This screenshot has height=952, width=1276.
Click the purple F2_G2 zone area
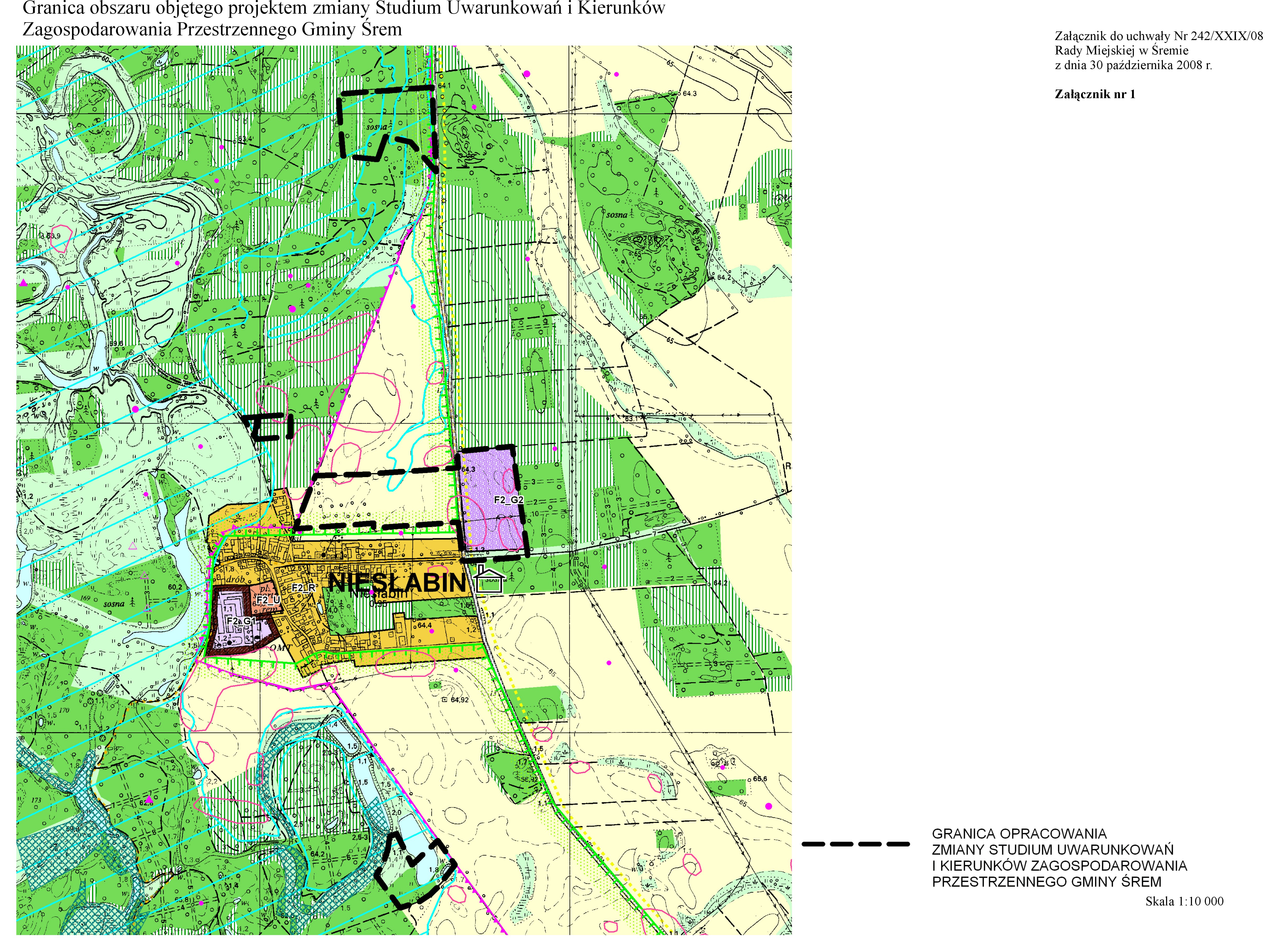coord(487,481)
